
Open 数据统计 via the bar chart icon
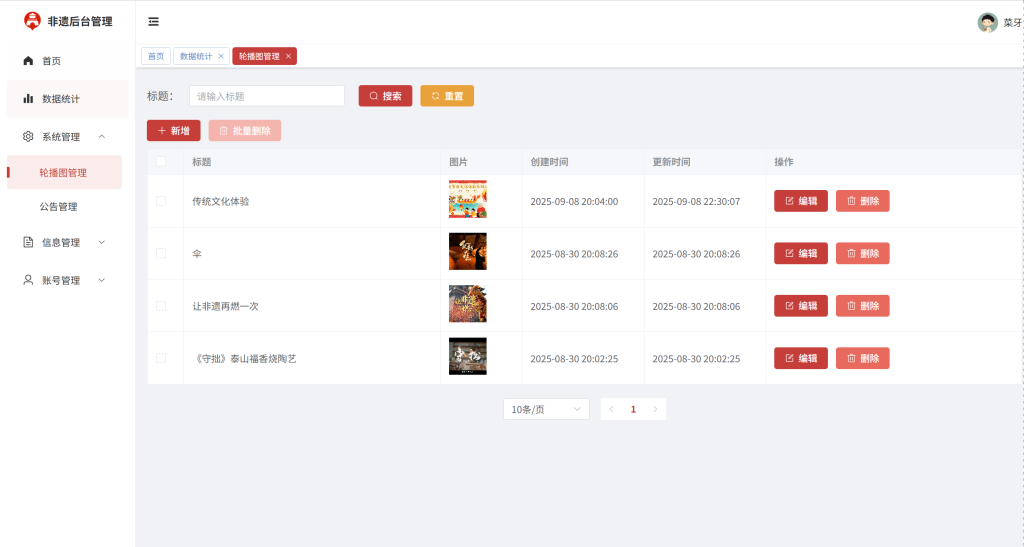(x=28, y=99)
